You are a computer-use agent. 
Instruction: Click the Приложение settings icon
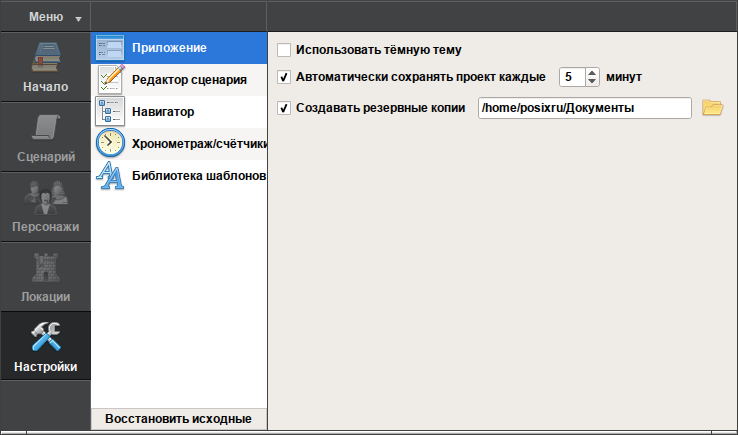tap(110, 48)
